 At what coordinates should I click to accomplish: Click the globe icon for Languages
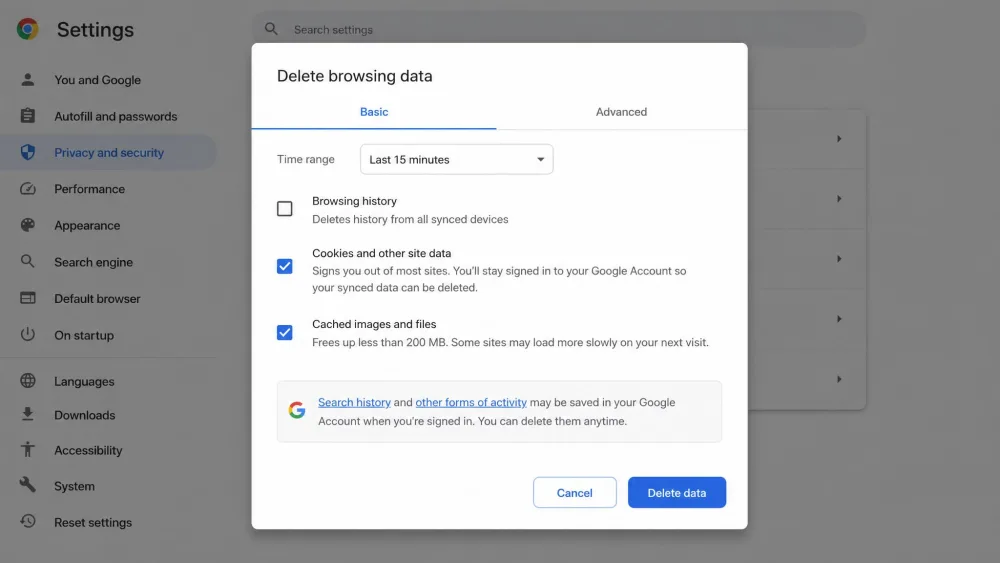click(x=27, y=381)
